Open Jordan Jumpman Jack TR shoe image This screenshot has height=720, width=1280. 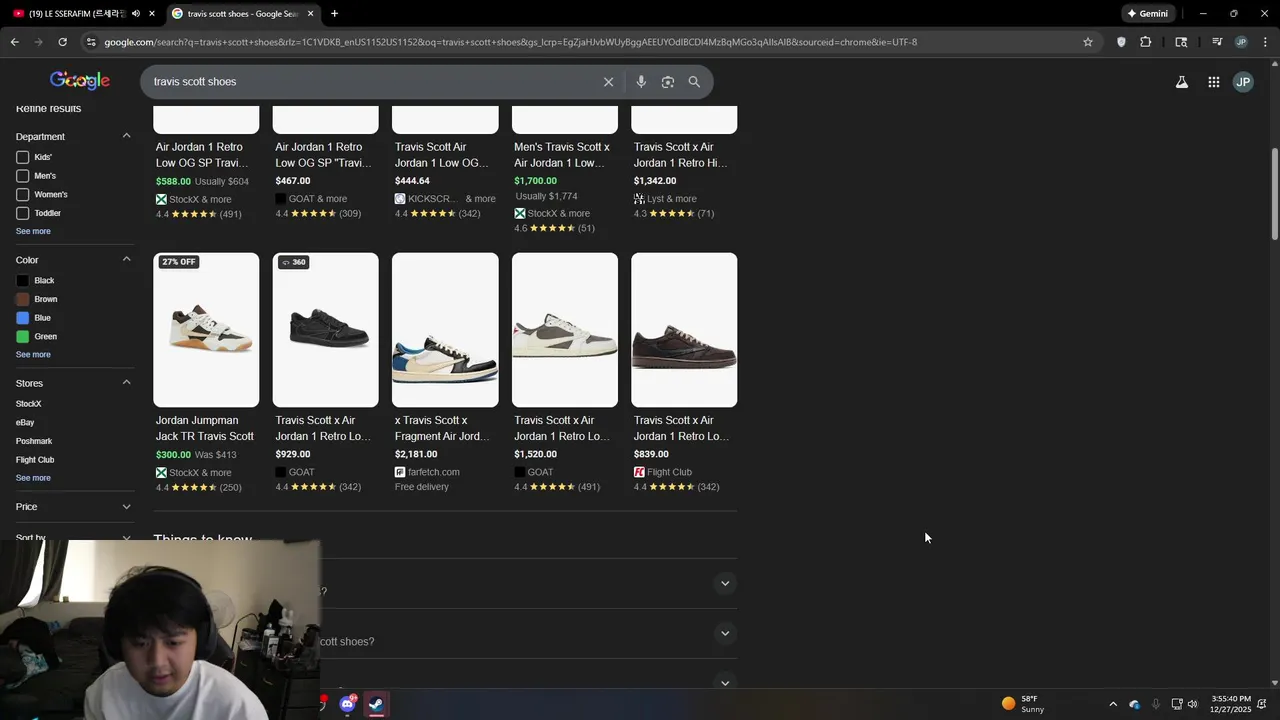tap(206, 330)
